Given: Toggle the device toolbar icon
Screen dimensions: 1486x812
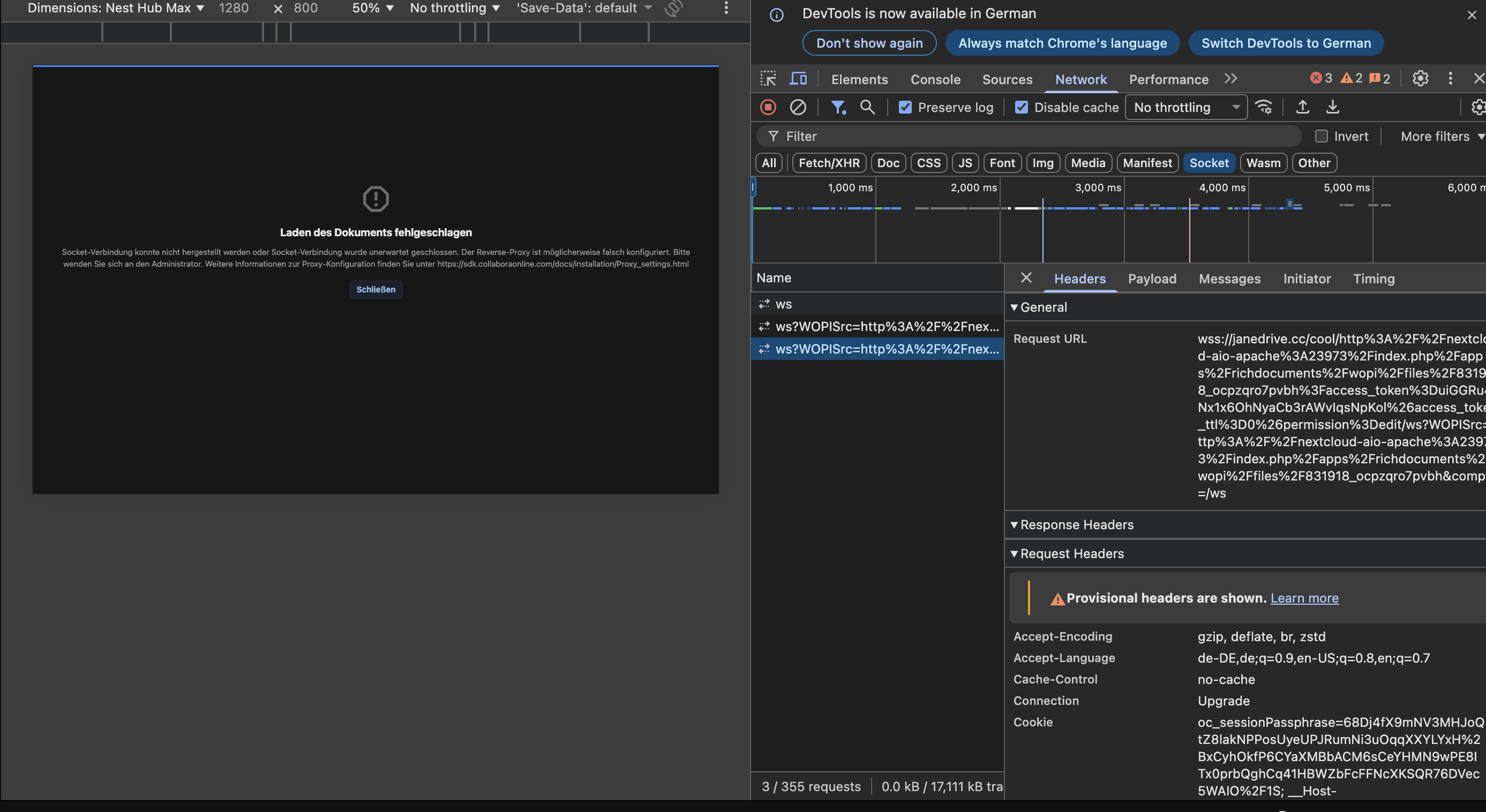Looking at the screenshot, I should [798, 79].
